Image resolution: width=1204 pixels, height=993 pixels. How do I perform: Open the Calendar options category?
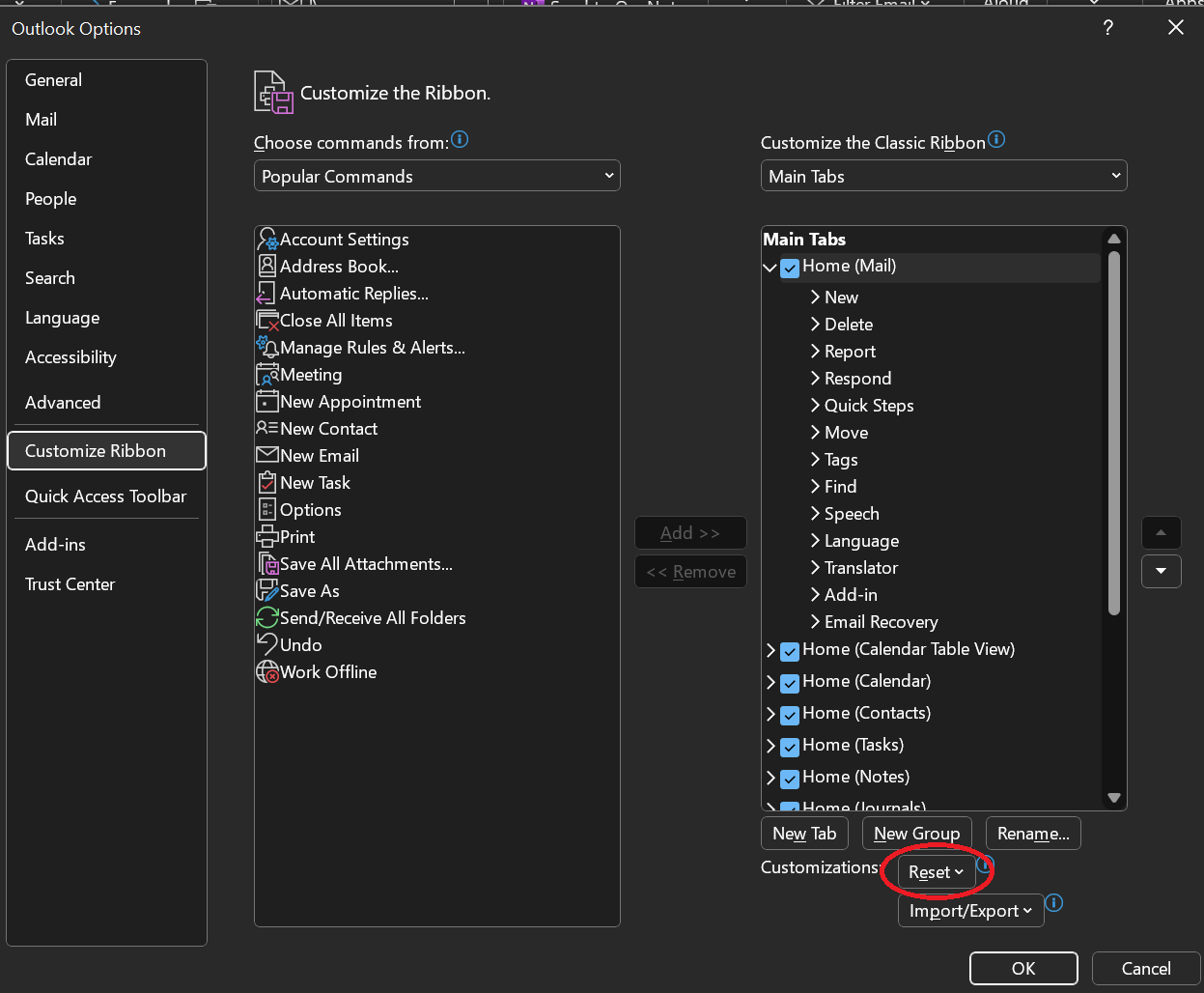106,159
